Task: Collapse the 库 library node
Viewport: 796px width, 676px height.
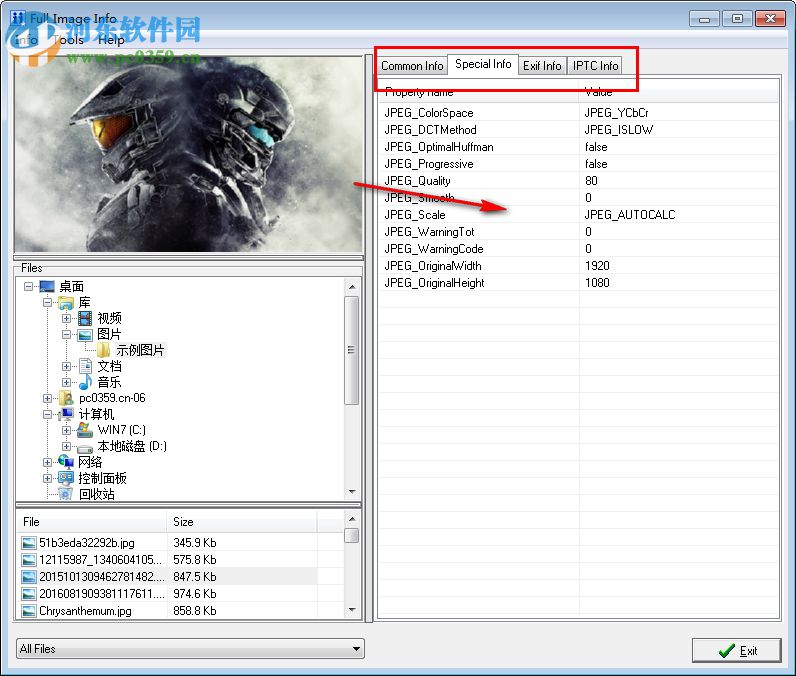Action: 47,302
